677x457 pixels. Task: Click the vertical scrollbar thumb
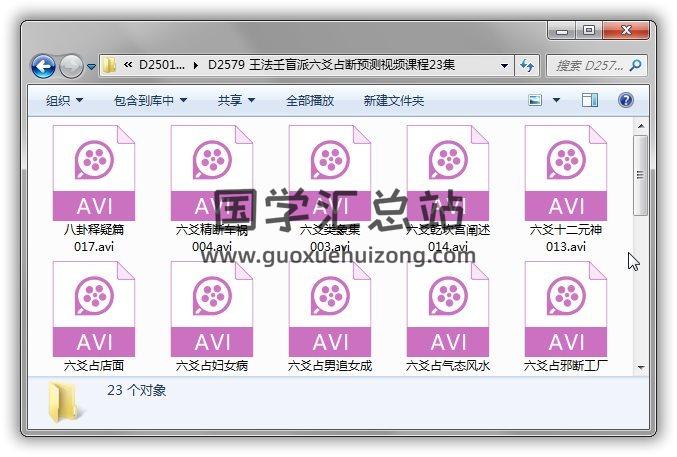pos(641,175)
